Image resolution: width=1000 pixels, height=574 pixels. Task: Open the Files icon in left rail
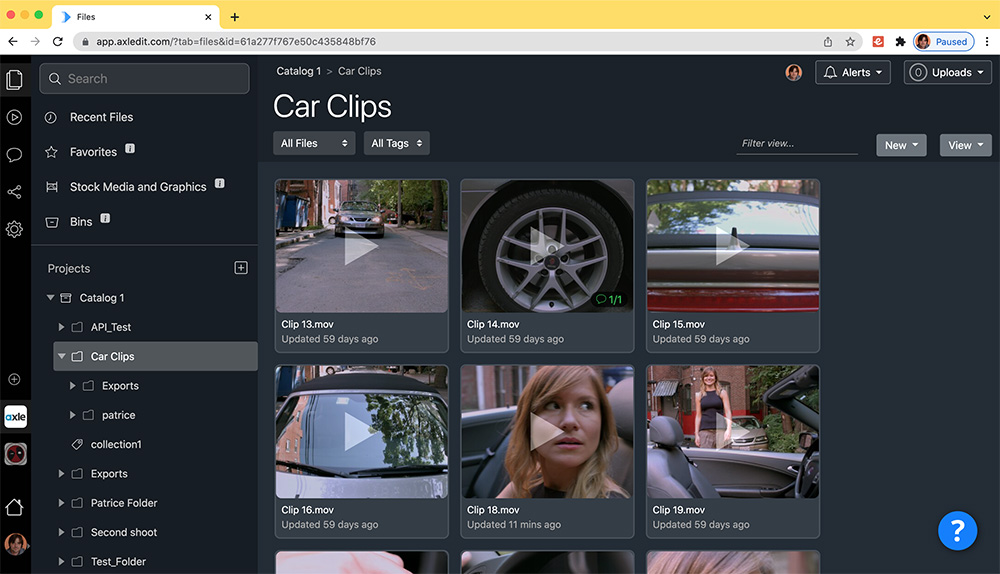(x=14, y=80)
